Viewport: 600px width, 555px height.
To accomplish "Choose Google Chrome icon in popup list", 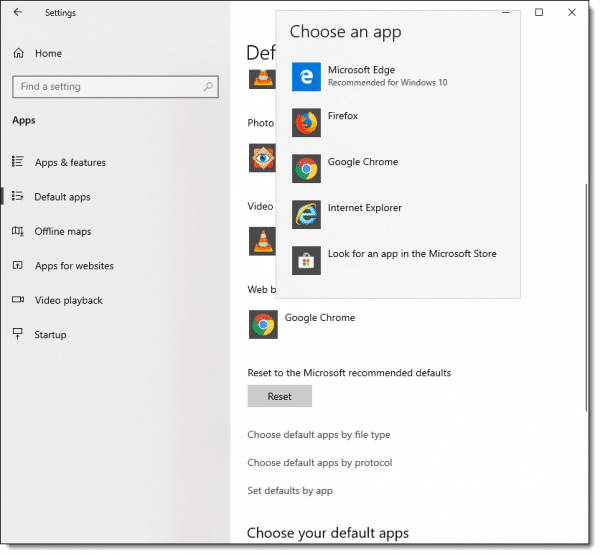I will pyautogui.click(x=306, y=168).
